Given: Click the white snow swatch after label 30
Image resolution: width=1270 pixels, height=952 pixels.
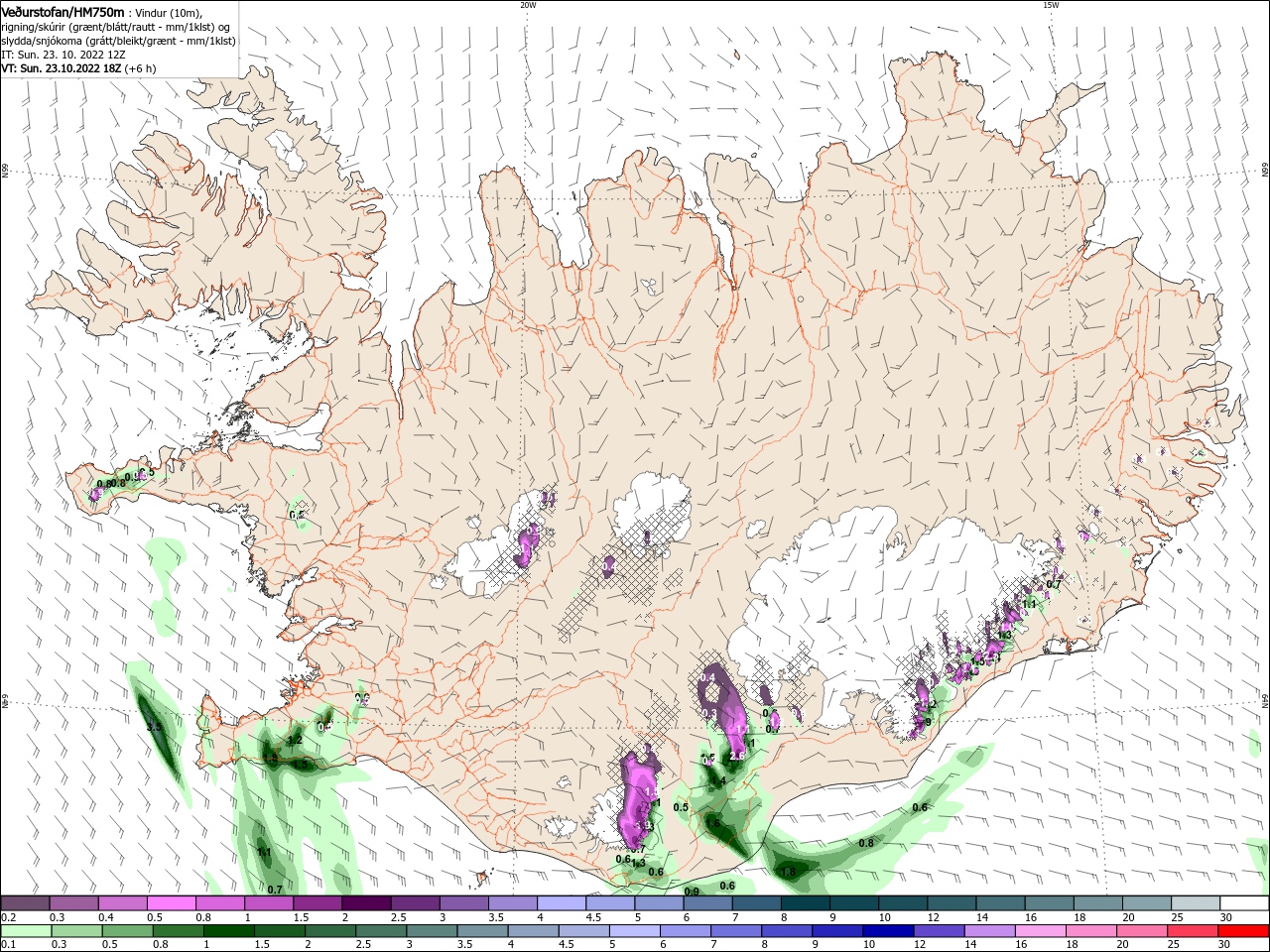Looking at the screenshot, I should 1243,903.
